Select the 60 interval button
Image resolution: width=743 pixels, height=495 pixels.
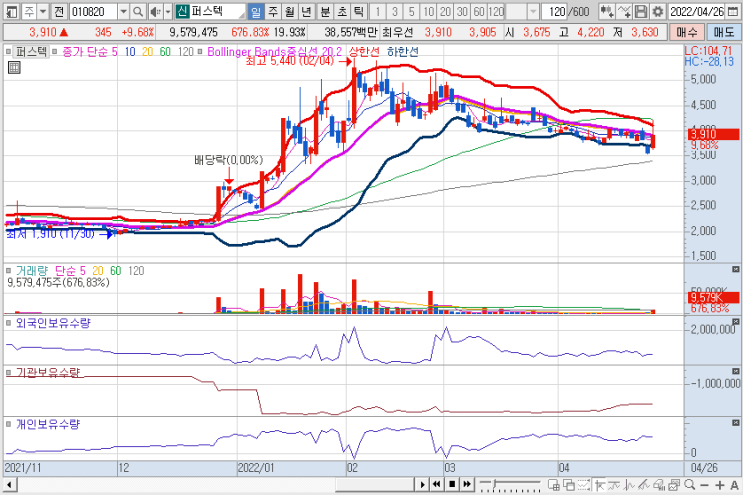[479, 11]
